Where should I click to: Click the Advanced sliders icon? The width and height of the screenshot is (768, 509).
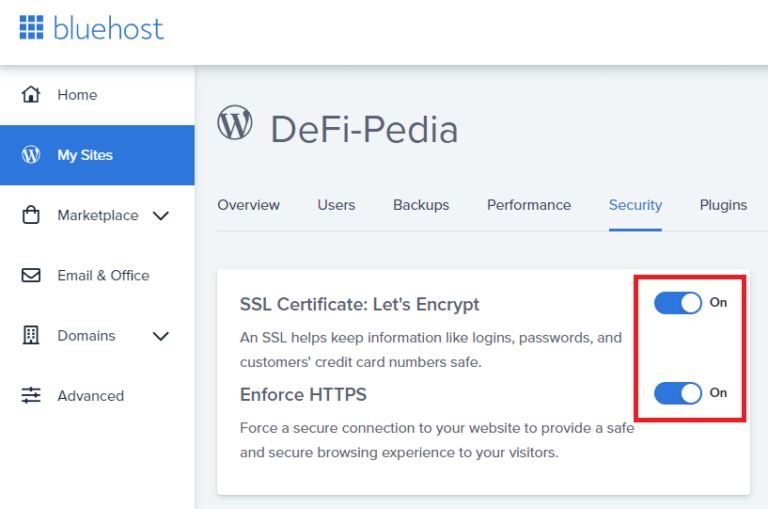pos(31,396)
